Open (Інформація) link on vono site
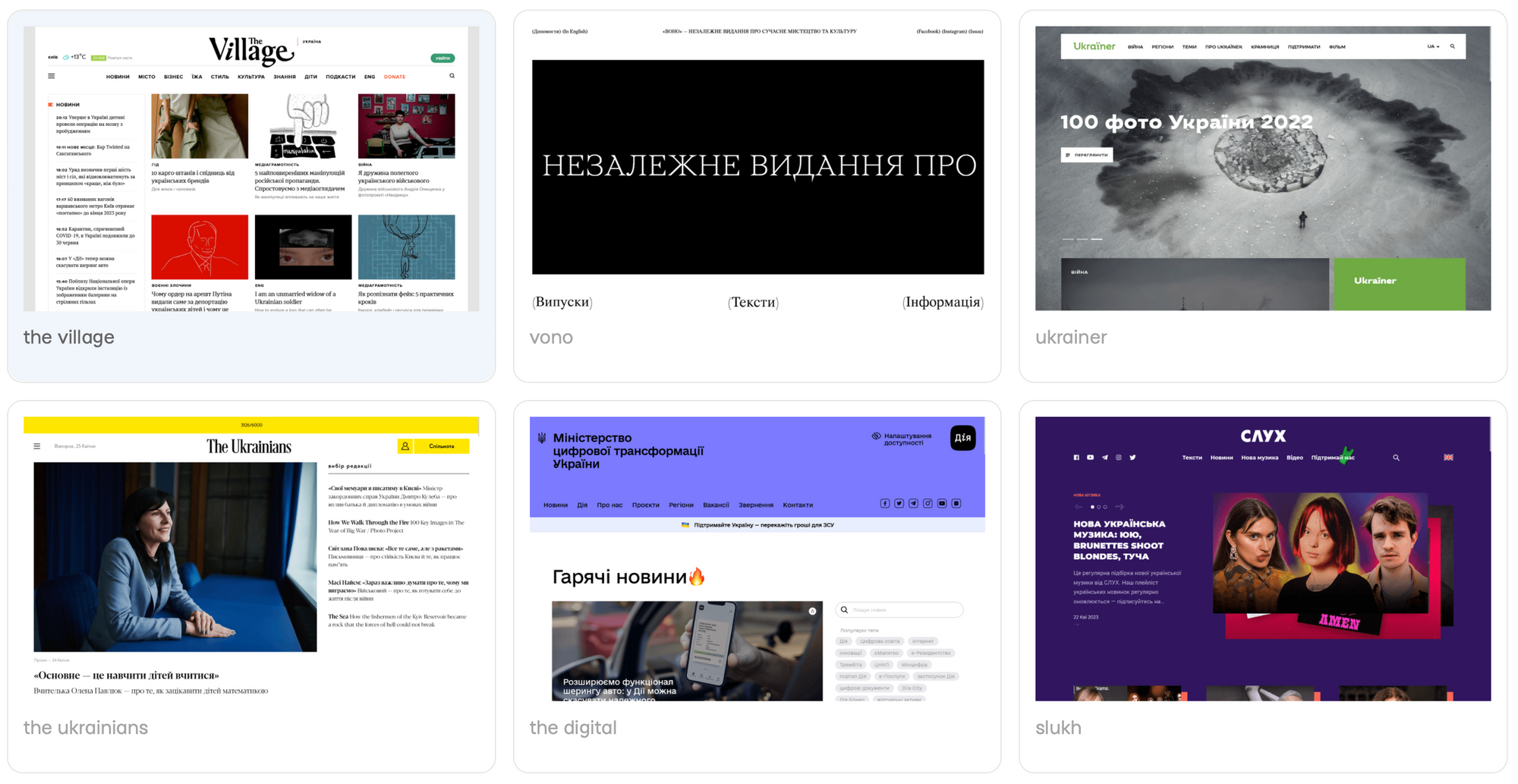Screen dimensions: 1518x784 point(943,302)
